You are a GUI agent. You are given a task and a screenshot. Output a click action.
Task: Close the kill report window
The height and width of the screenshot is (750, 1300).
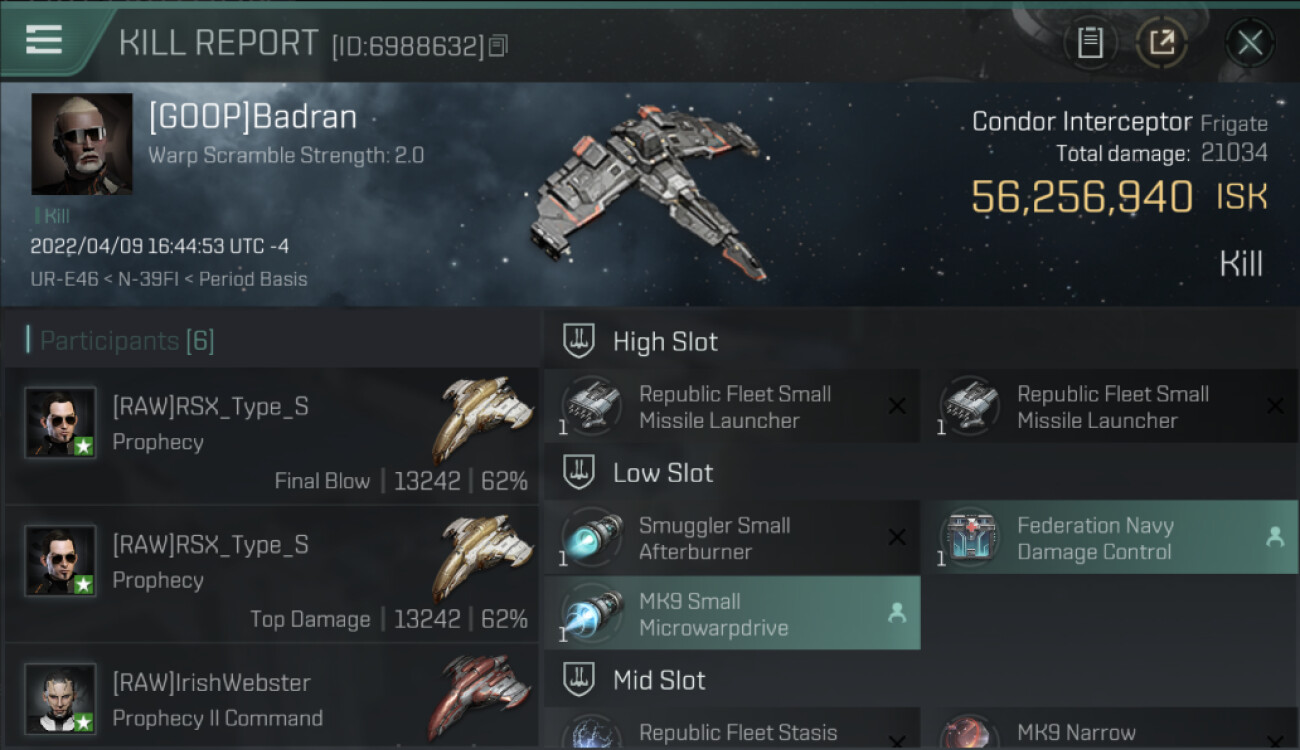[x=1249, y=43]
